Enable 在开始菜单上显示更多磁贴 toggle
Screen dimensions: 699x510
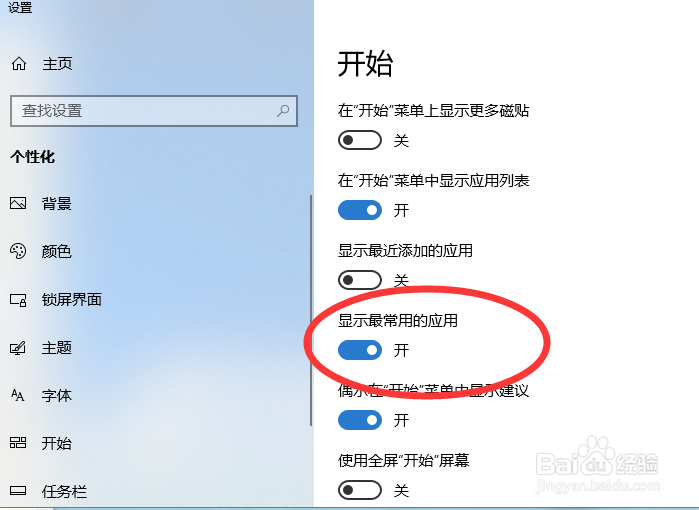click(x=360, y=140)
